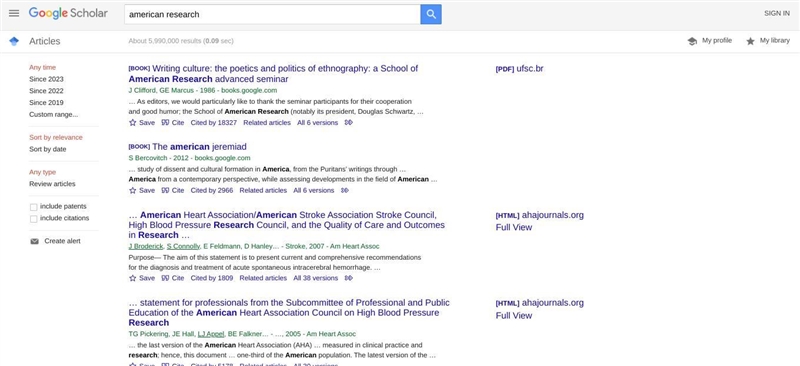The image size is (800, 366).
Task: Click the My library star icon
Action: [x=750, y=41]
